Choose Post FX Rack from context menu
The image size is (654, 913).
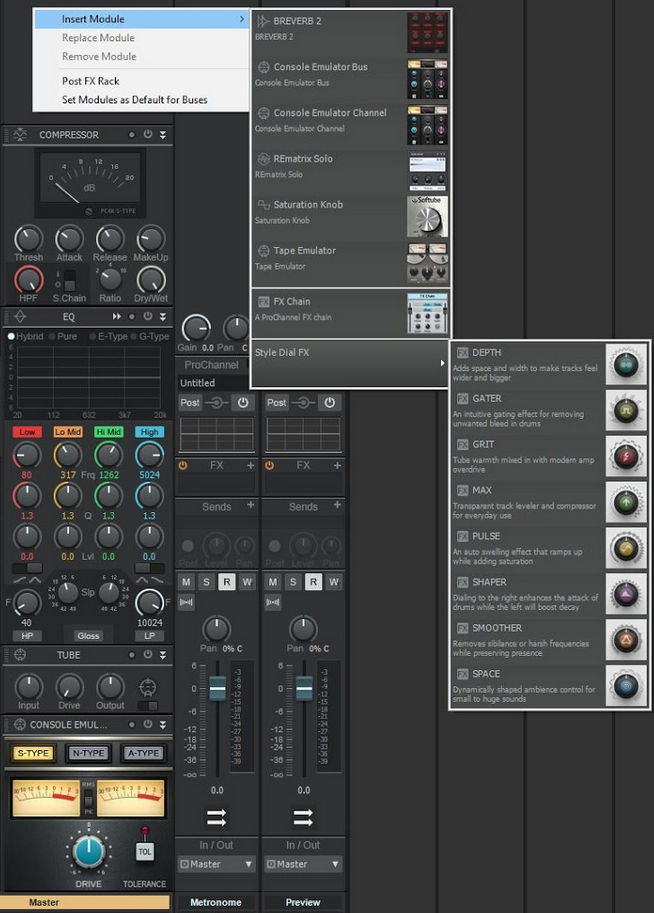(90, 81)
